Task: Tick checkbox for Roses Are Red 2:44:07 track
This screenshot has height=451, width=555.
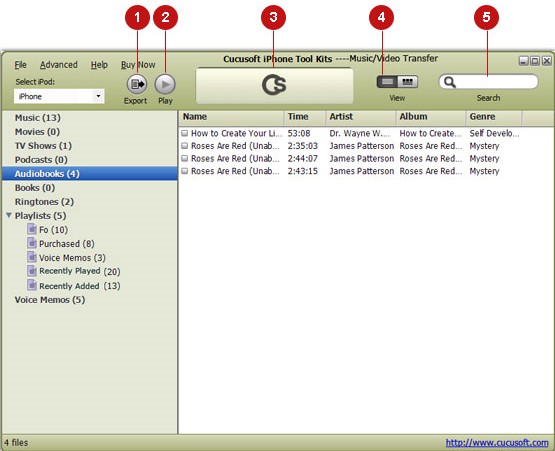Action: pos(184,158)
